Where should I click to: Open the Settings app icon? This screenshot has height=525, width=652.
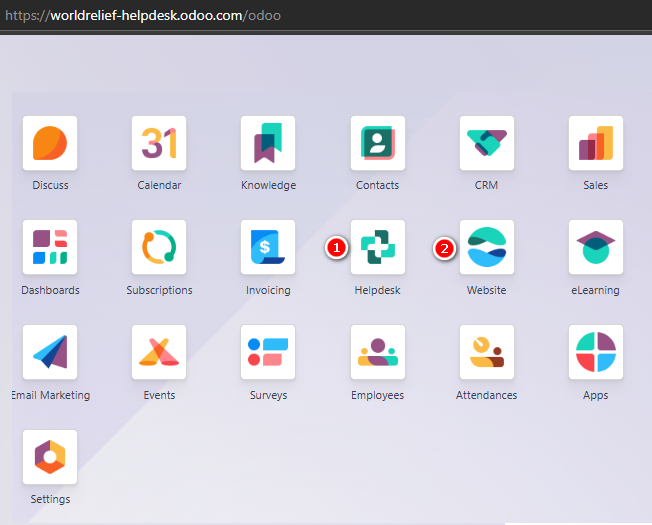coord(50,457)
